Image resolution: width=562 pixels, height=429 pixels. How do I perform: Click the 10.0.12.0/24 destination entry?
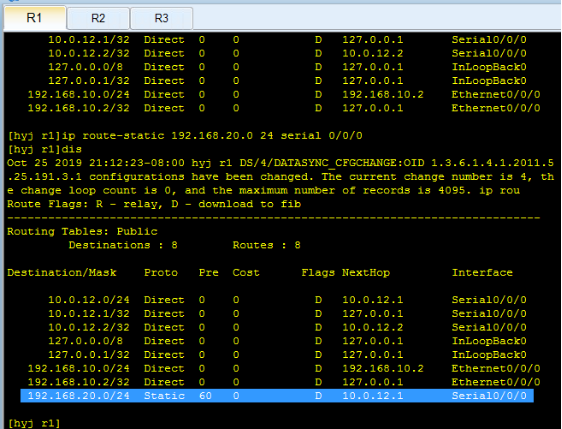click(89, 300)
